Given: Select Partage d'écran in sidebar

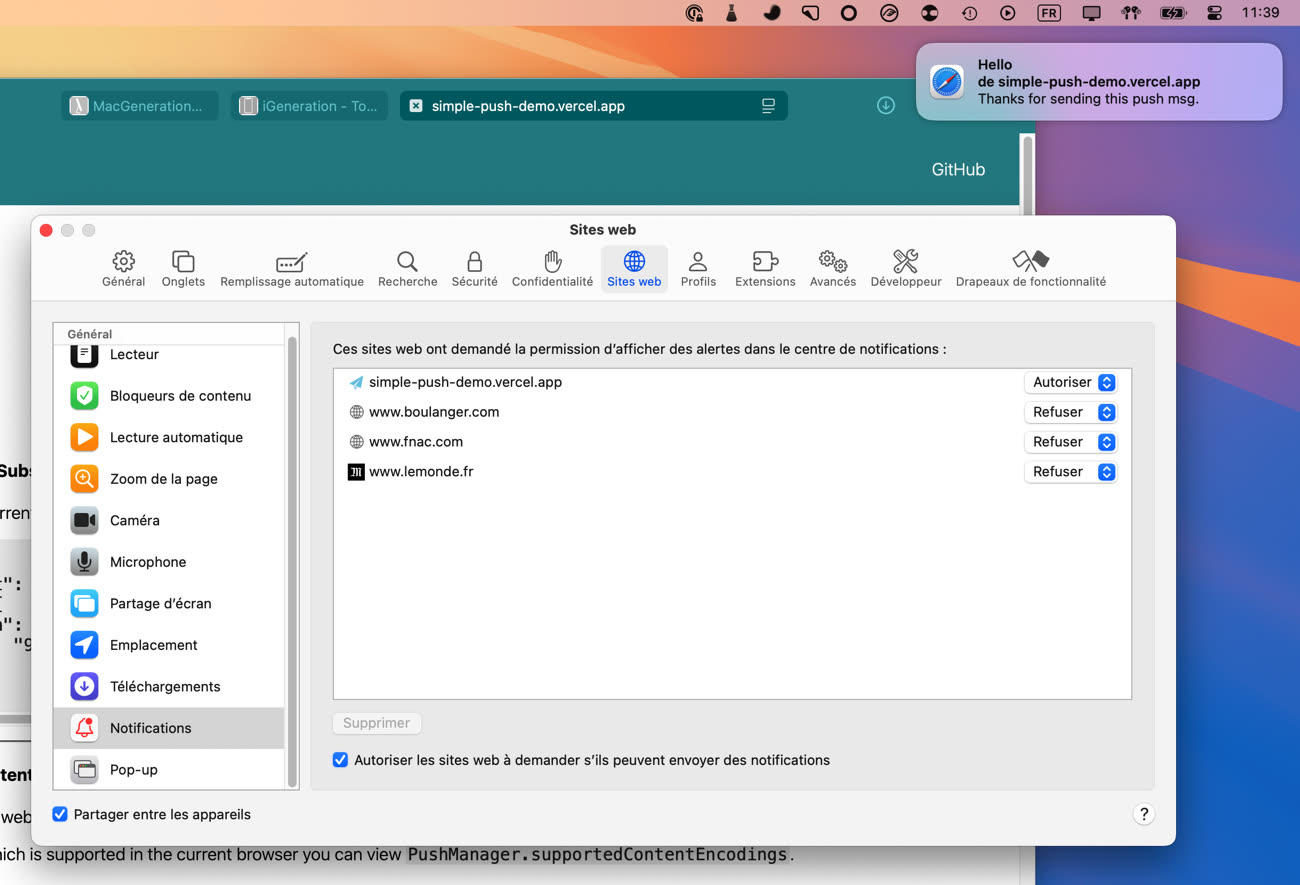Looking at the screenshot, I should (x=169, y=603).
